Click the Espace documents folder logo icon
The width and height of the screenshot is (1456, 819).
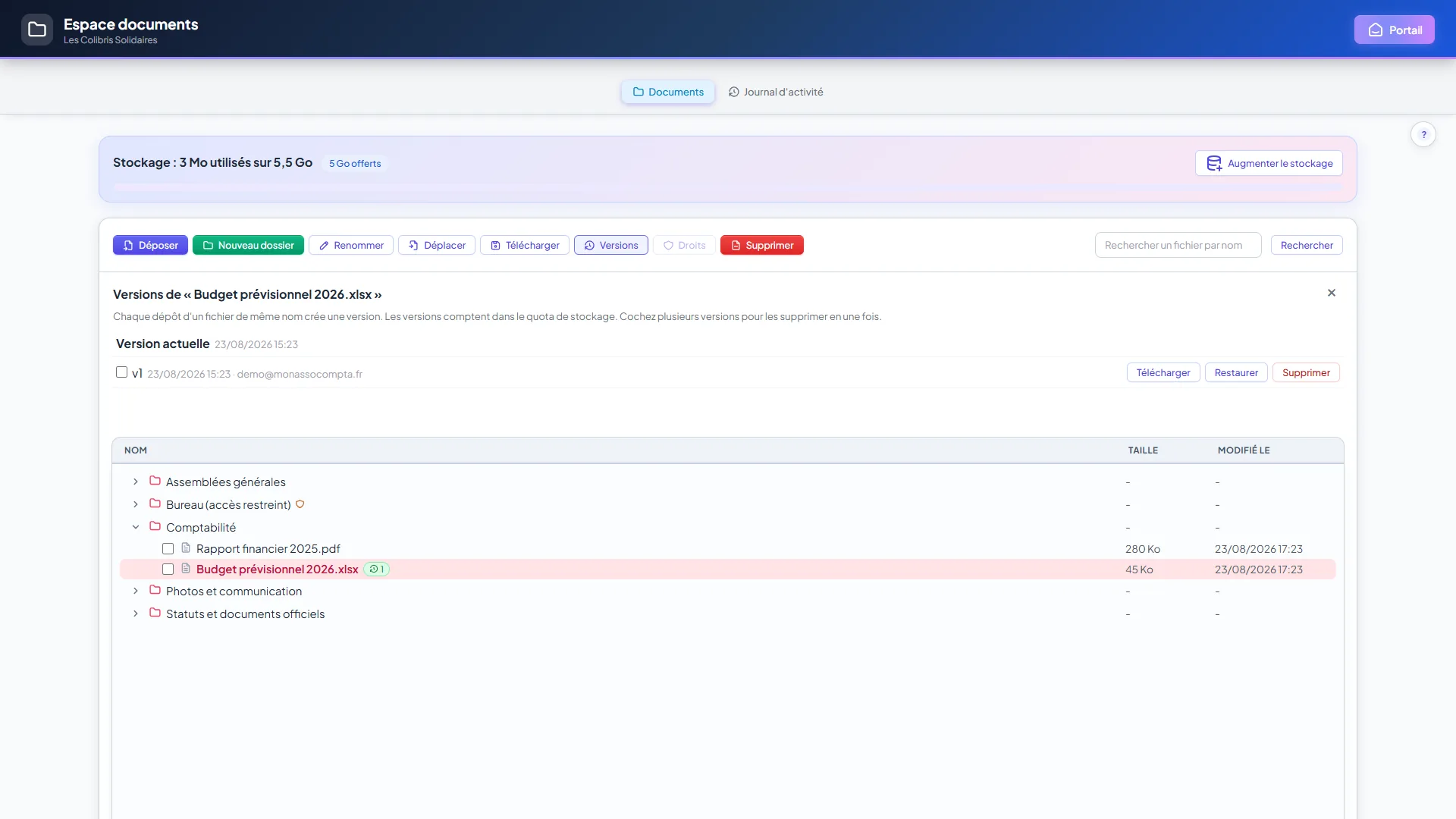point(37,30)
